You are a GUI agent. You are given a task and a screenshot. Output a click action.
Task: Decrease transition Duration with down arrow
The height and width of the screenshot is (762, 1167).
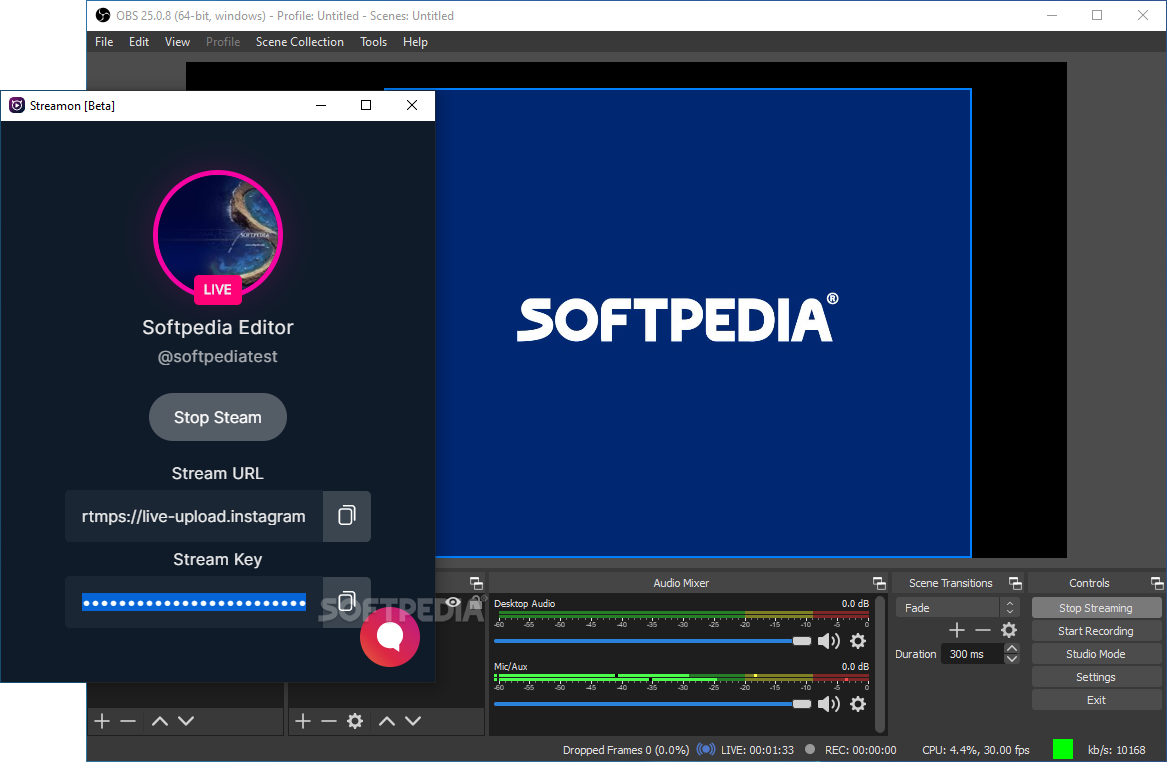click(x=1011, y=659)
